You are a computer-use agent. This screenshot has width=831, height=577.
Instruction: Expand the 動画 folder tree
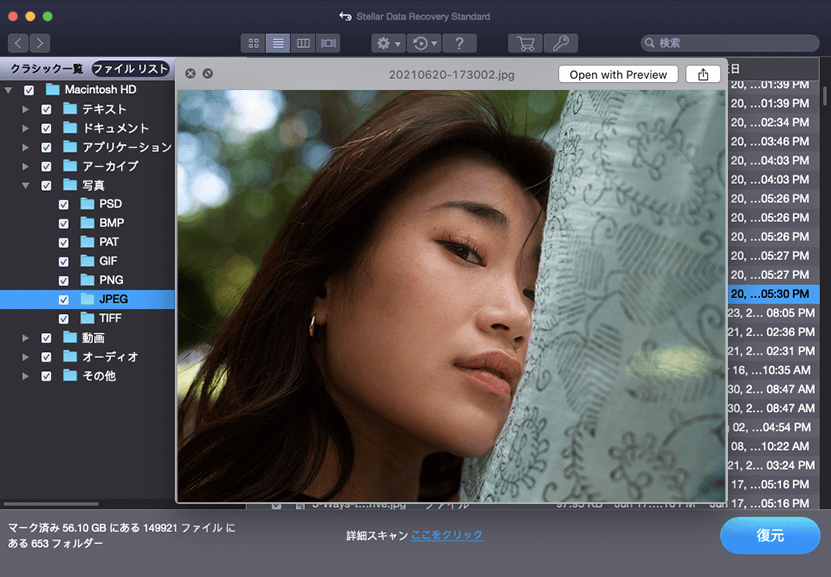coord(25,338)
